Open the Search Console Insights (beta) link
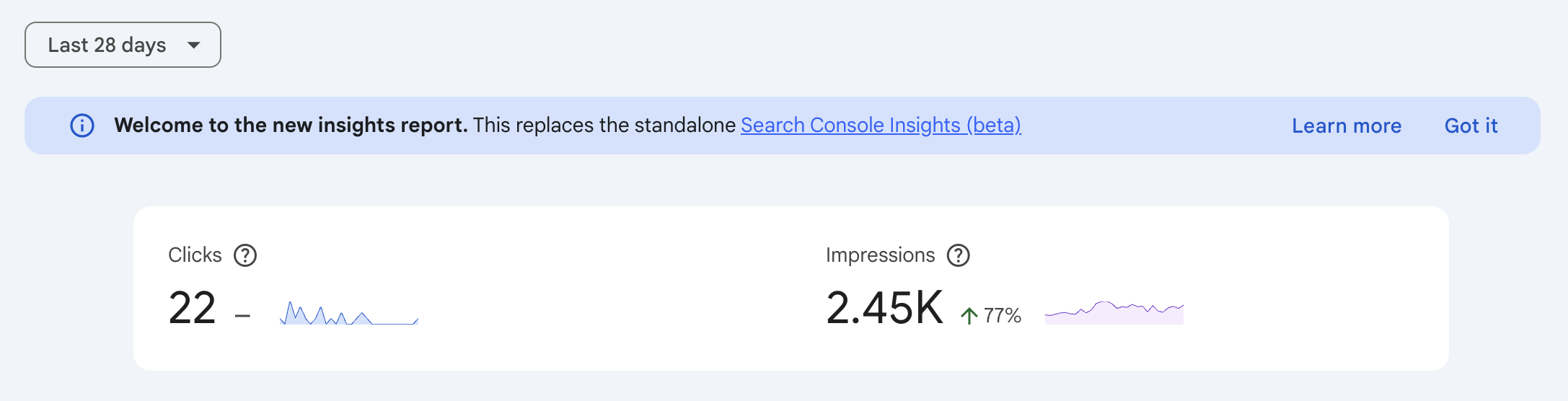The image size is (1568, 401). click(x=881, y=125)
